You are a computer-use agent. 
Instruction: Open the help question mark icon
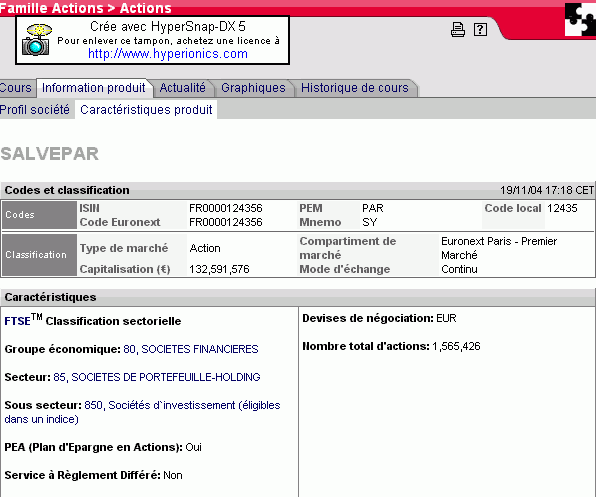480,29
